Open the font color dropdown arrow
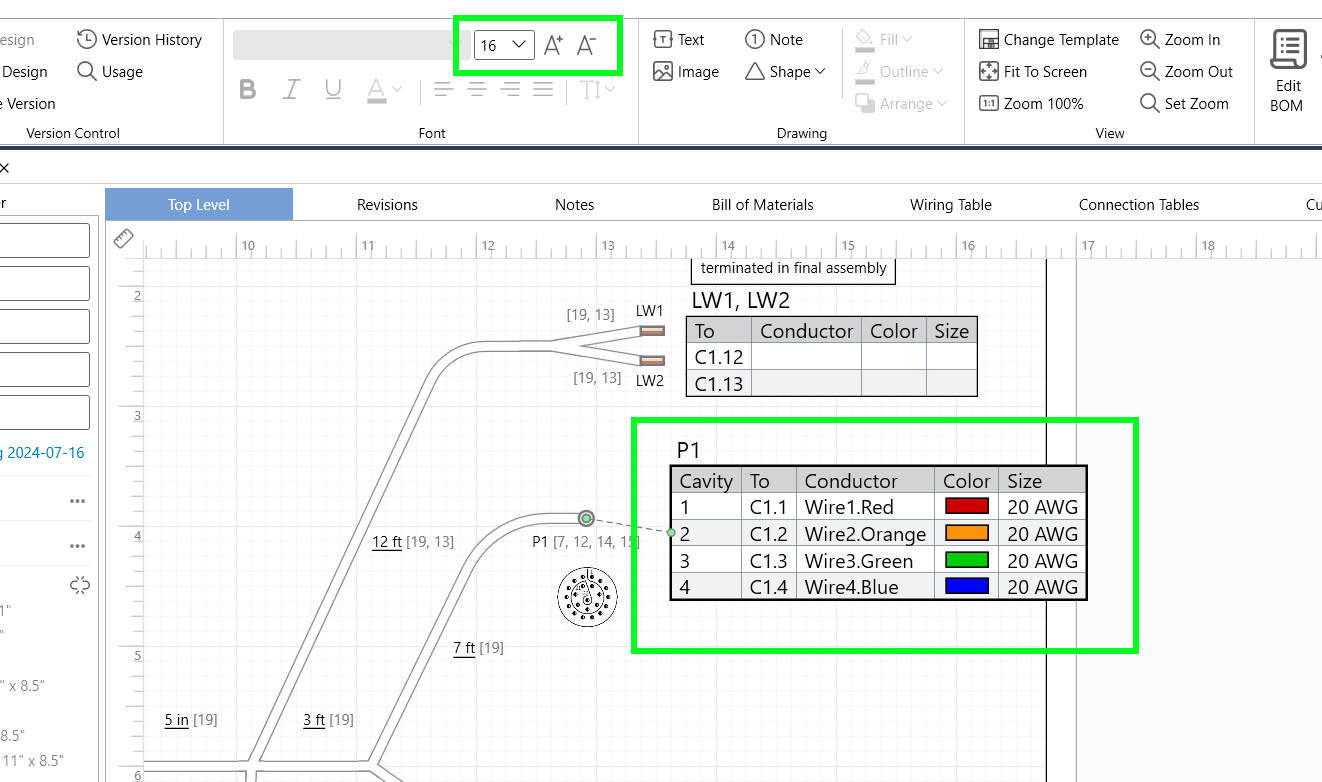Viewport: 1322px width, 782px height. tap(397, 90)
